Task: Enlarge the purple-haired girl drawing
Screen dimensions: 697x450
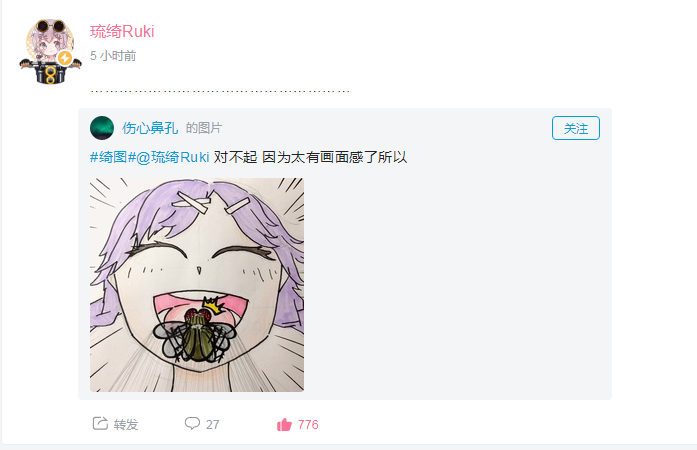Action: (197, 285)
